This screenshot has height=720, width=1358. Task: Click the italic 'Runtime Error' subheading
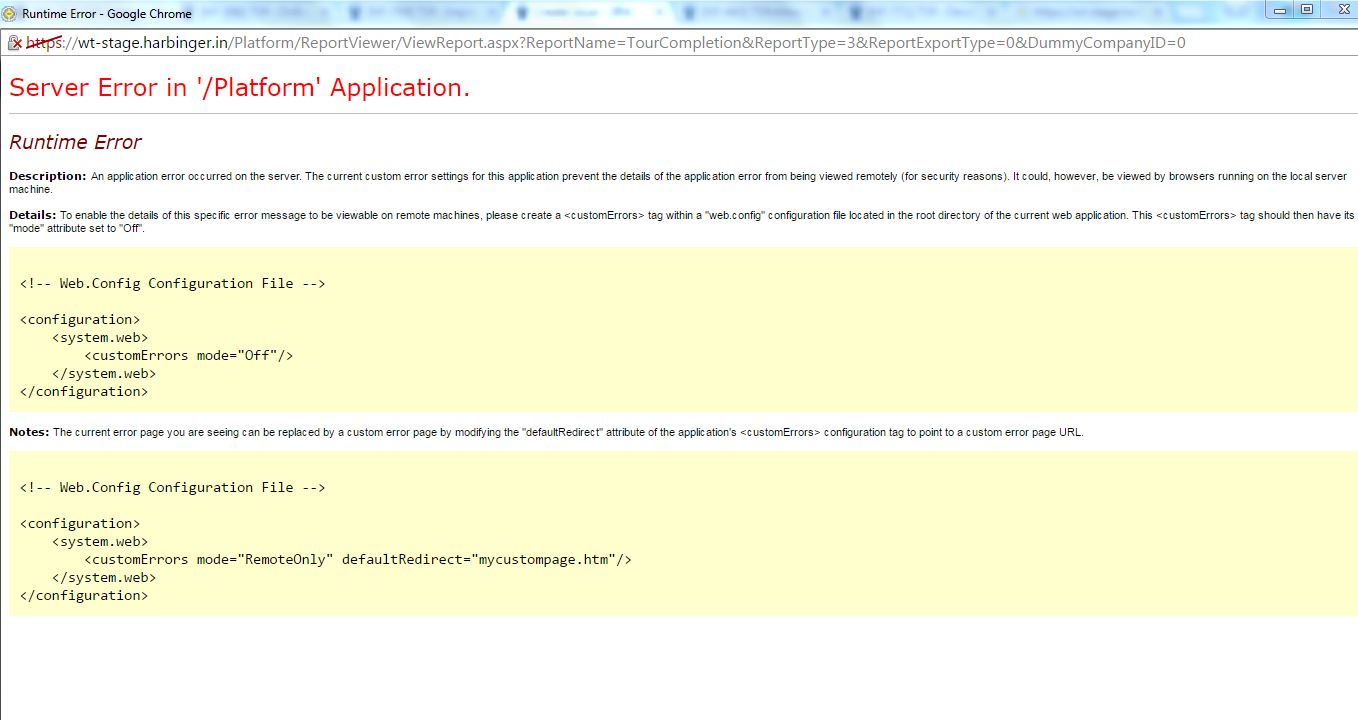(75, 142)
